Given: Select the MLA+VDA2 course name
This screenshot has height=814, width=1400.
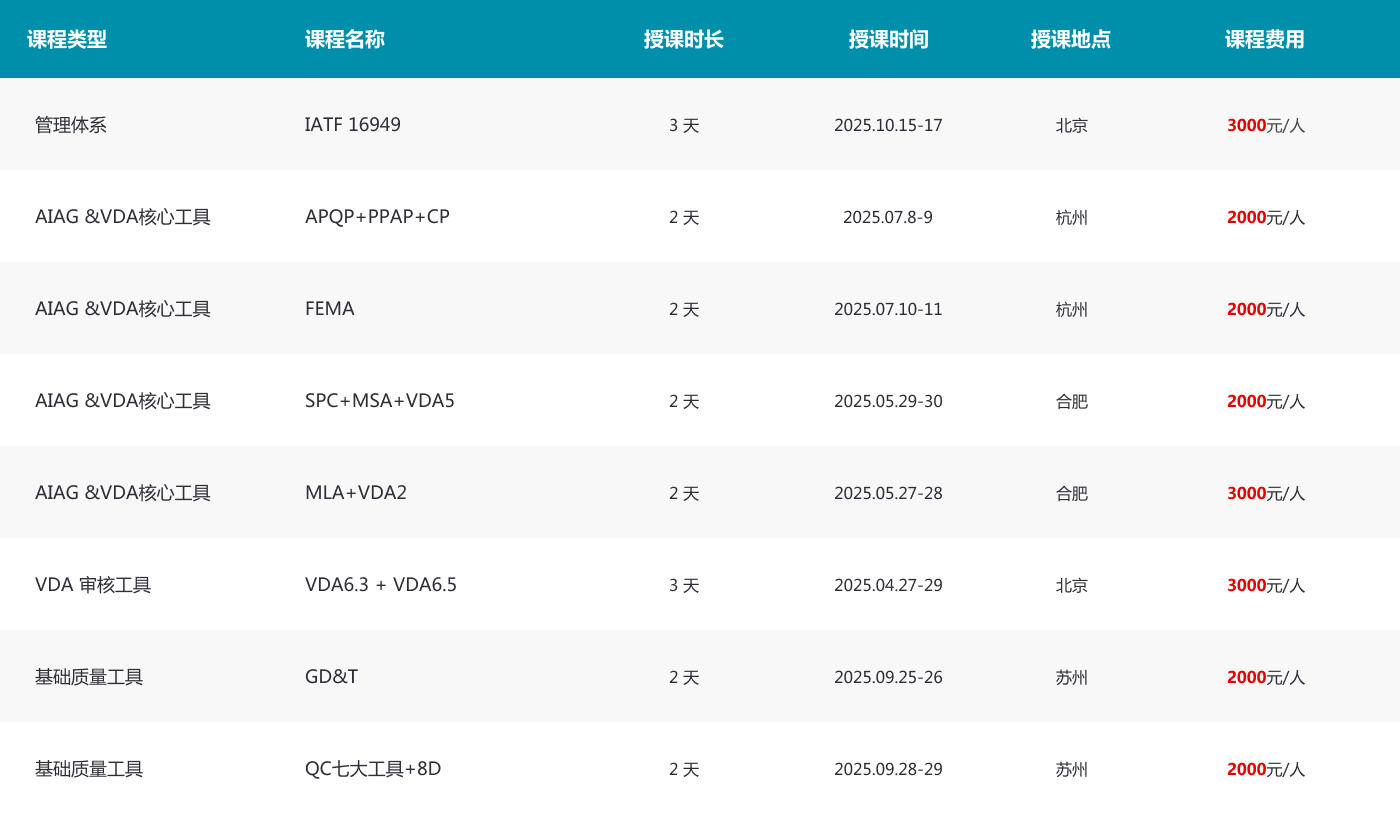Looking at the screenshot, I should coord(356,493).
